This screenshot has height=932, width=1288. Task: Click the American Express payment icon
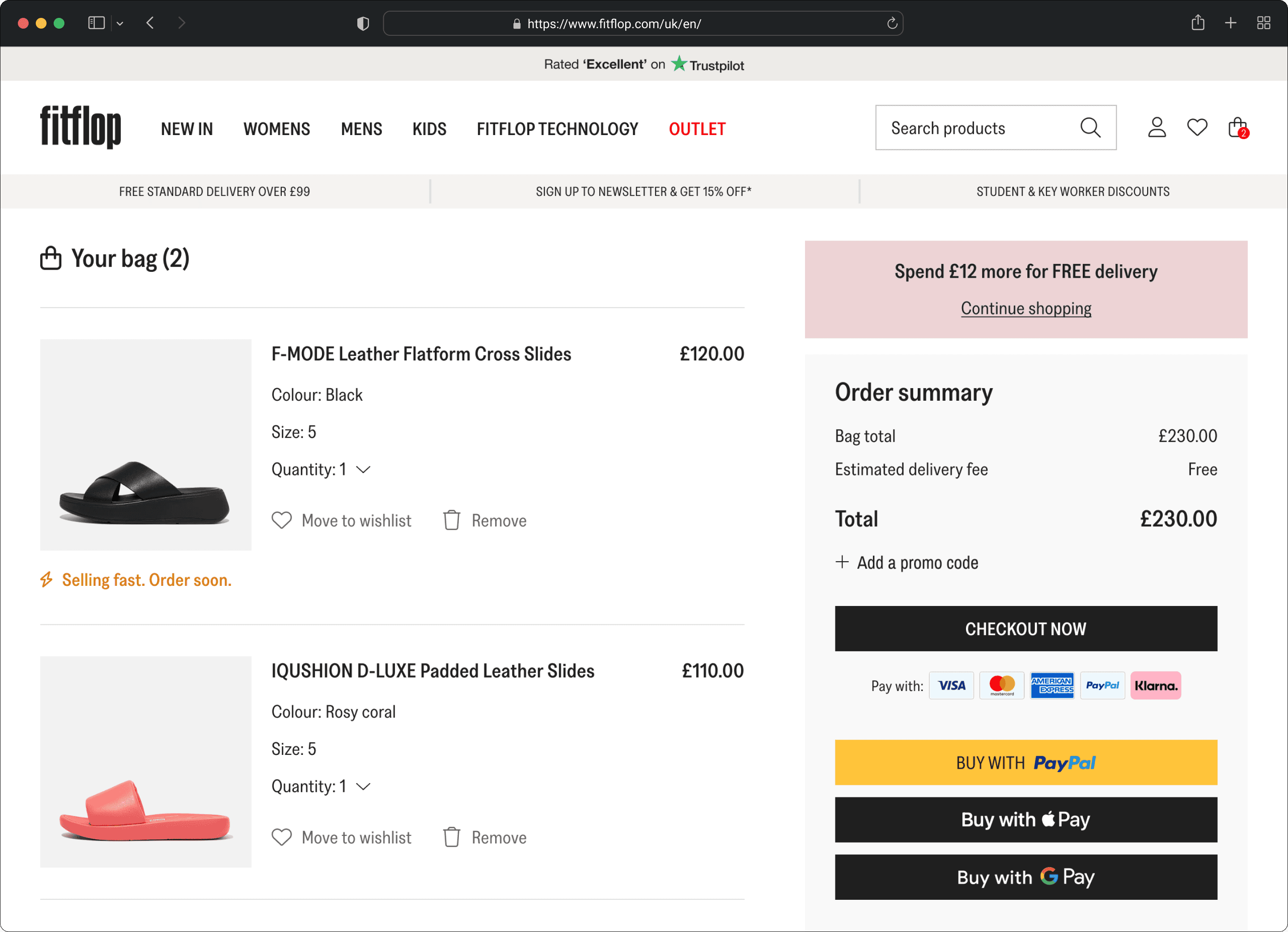click(x=1052, y=686)
